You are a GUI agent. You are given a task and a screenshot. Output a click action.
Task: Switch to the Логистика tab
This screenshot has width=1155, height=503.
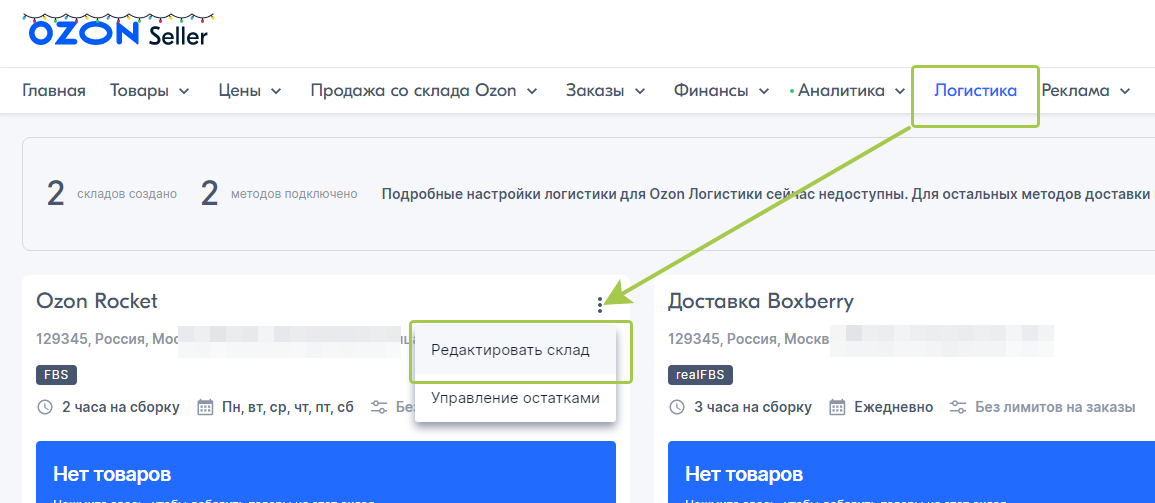coord(975,91)
